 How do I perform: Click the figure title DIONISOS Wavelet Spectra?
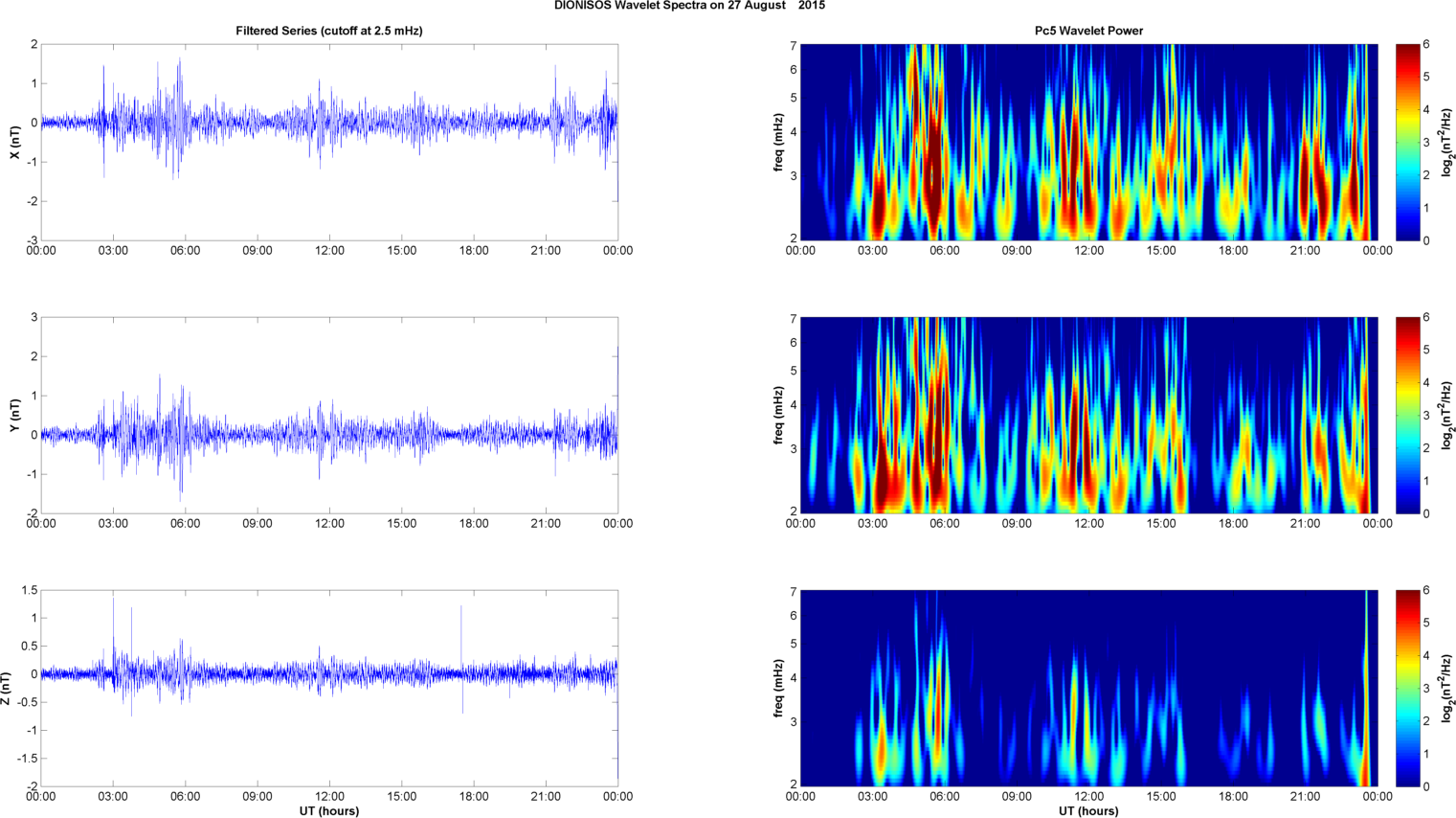pyautogui.click(x=689, y=6)
